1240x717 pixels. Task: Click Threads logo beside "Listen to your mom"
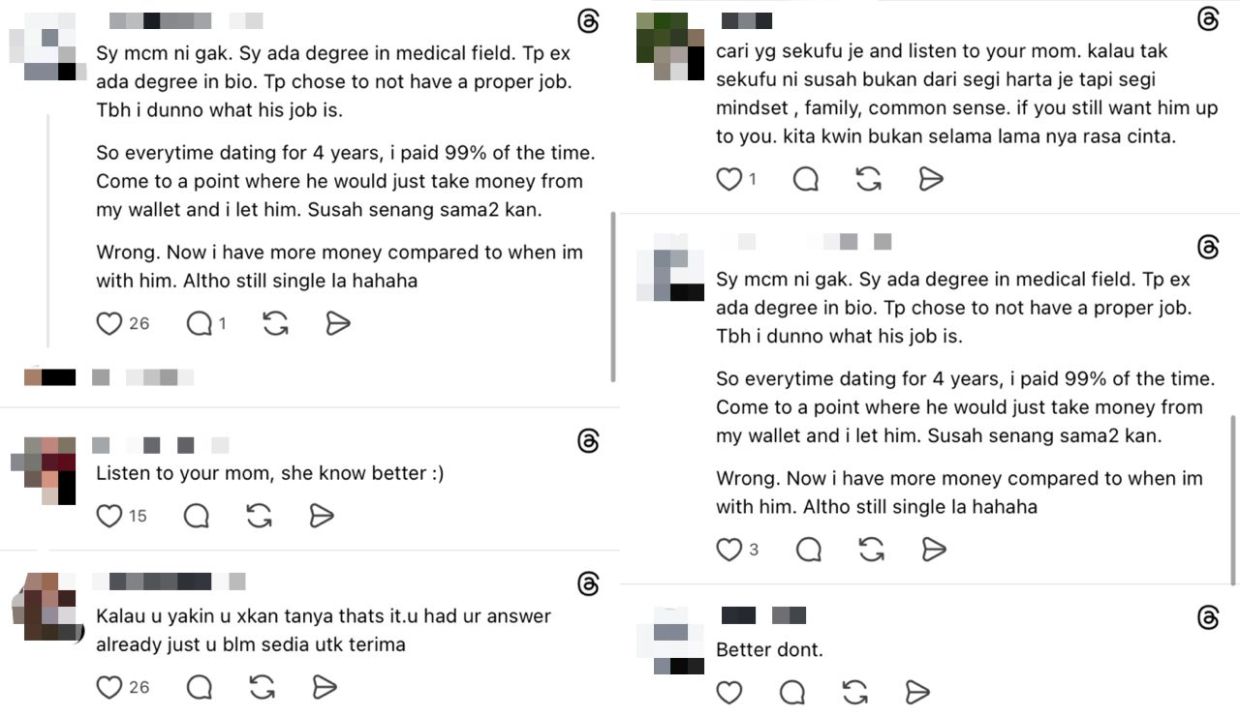click(x=589, y=441)
